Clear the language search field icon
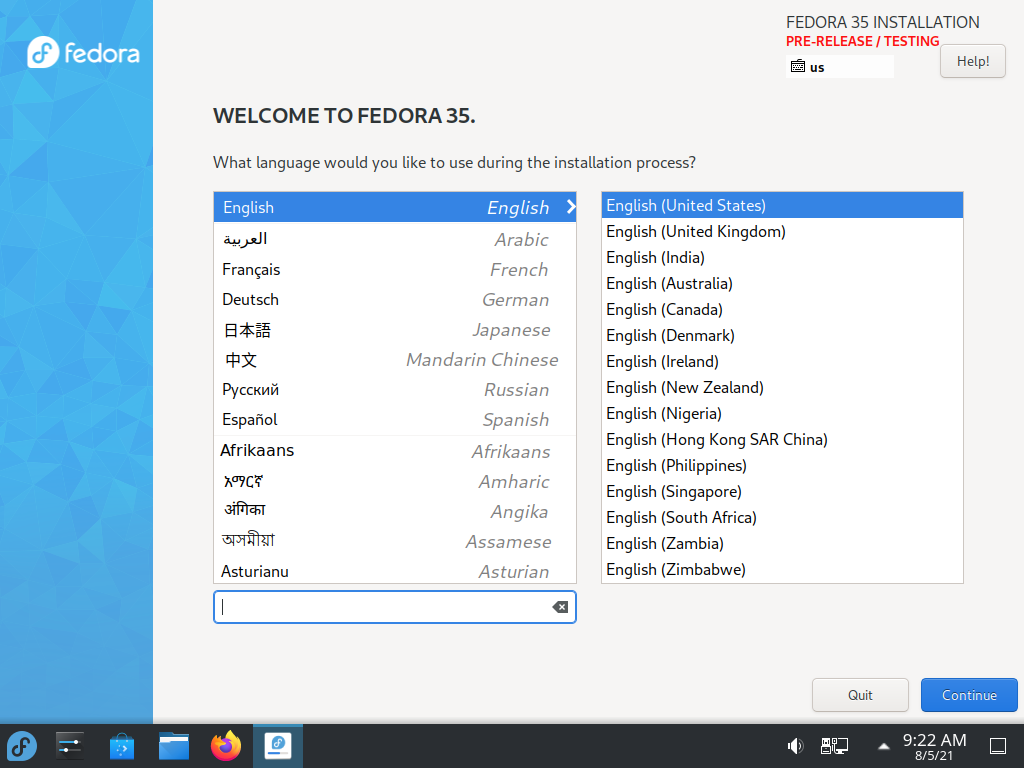 (560, 607)
